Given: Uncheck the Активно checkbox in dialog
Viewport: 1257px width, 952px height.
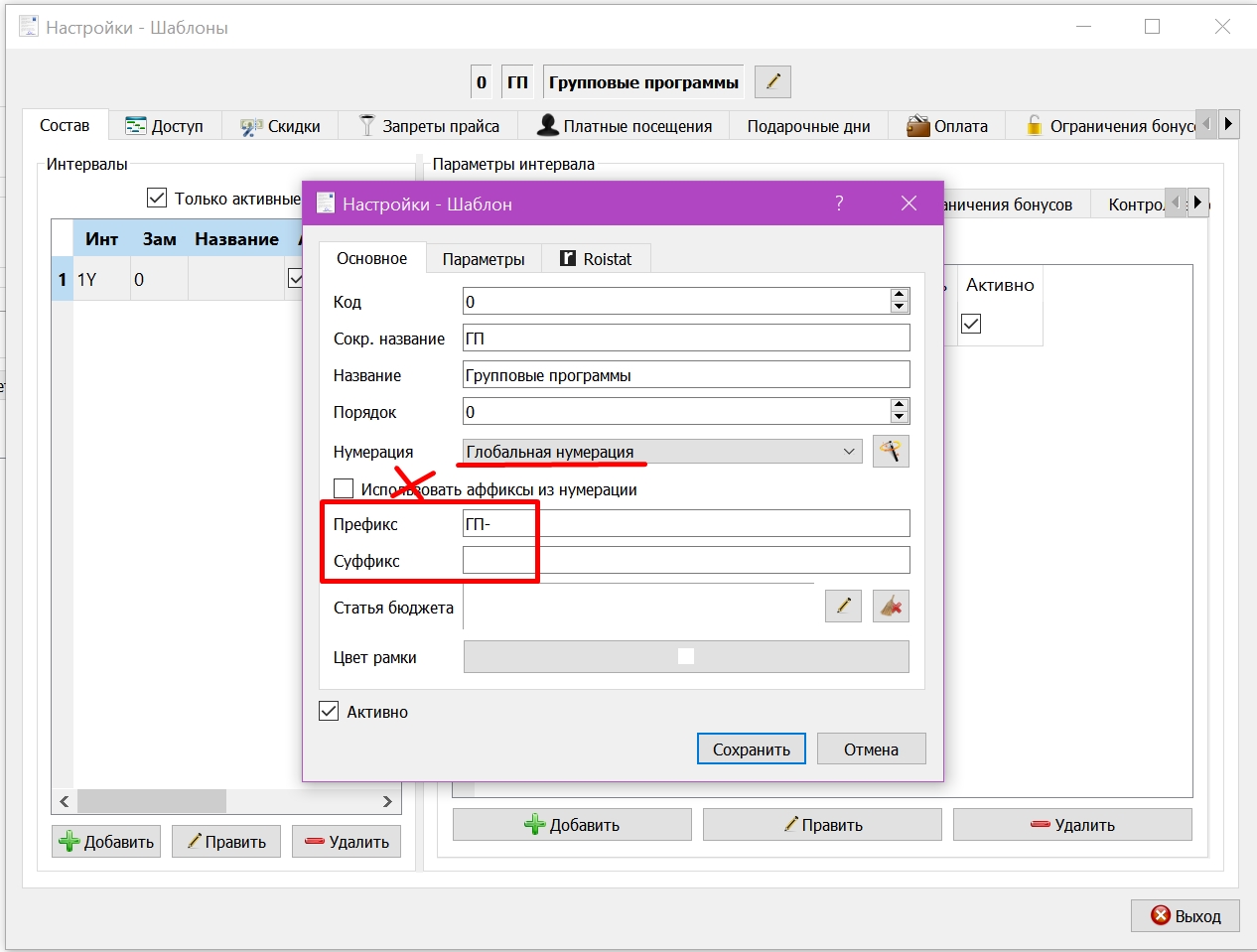Looking at the screenshot, I should pyautogui.click(x=329, y=711).
